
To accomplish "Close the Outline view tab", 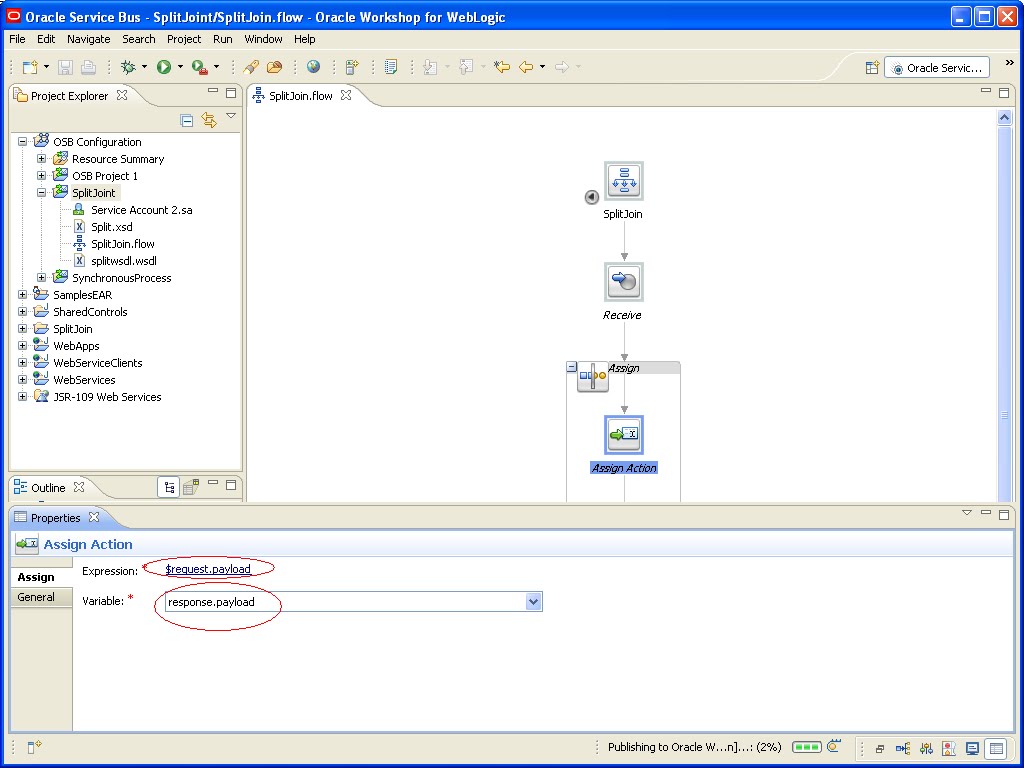I will pyautogui.click(x=79, y=487).
